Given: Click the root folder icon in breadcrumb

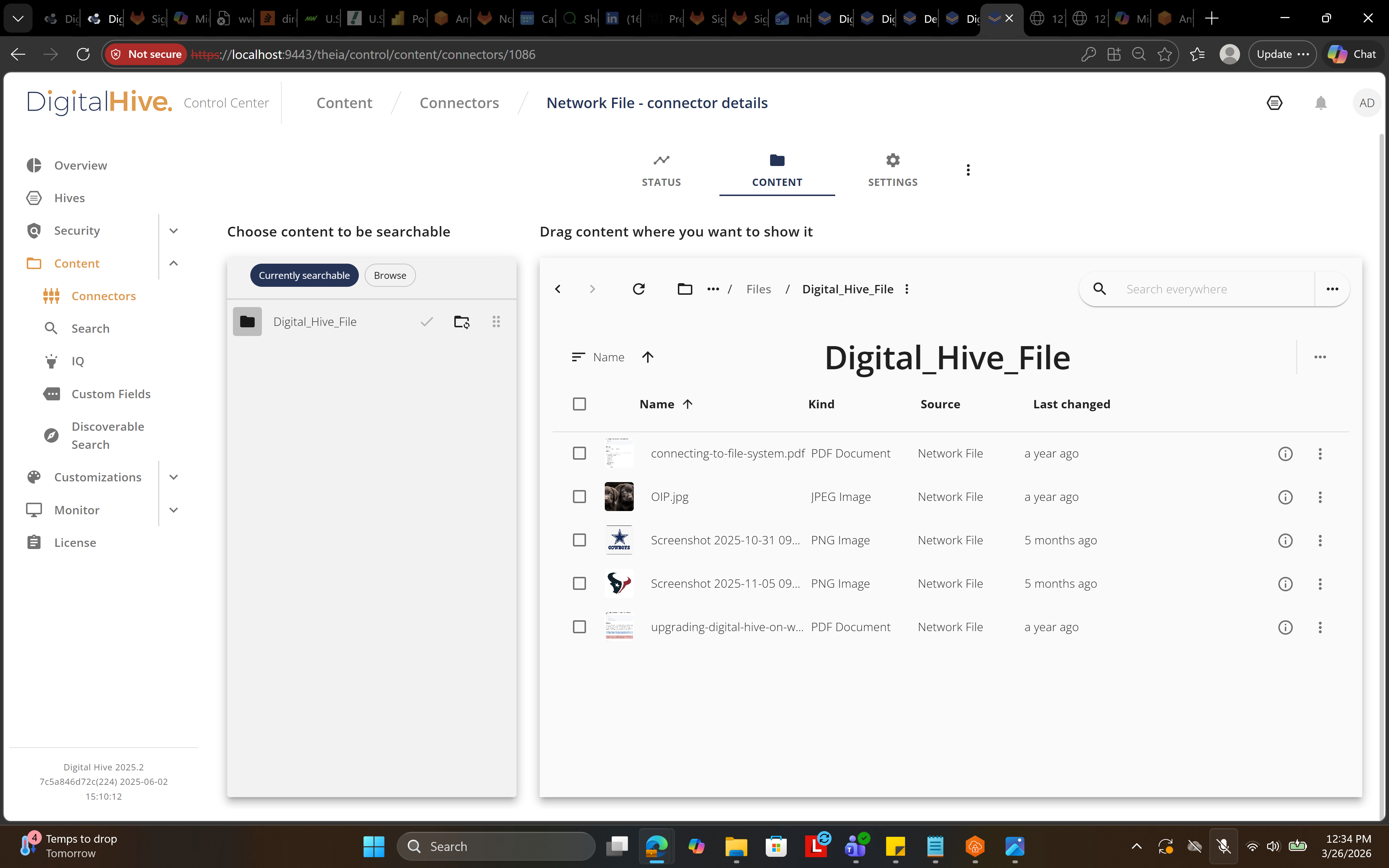Looking at the screenshot, I should (685, 289).
